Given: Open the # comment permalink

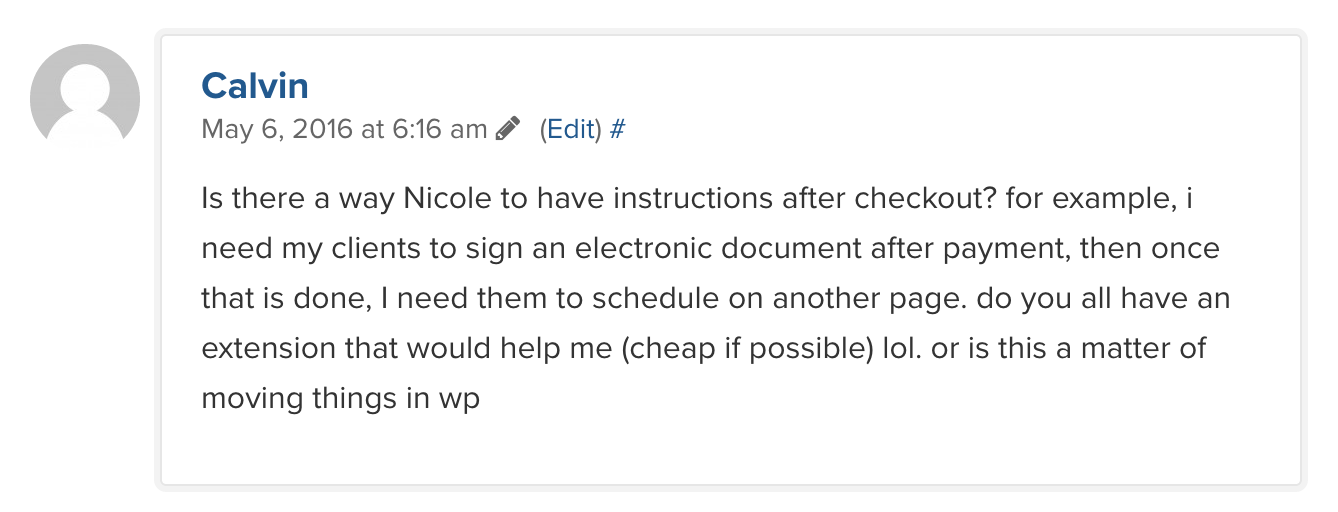Looking at the screenshot, I should click(x=617, y=129).
